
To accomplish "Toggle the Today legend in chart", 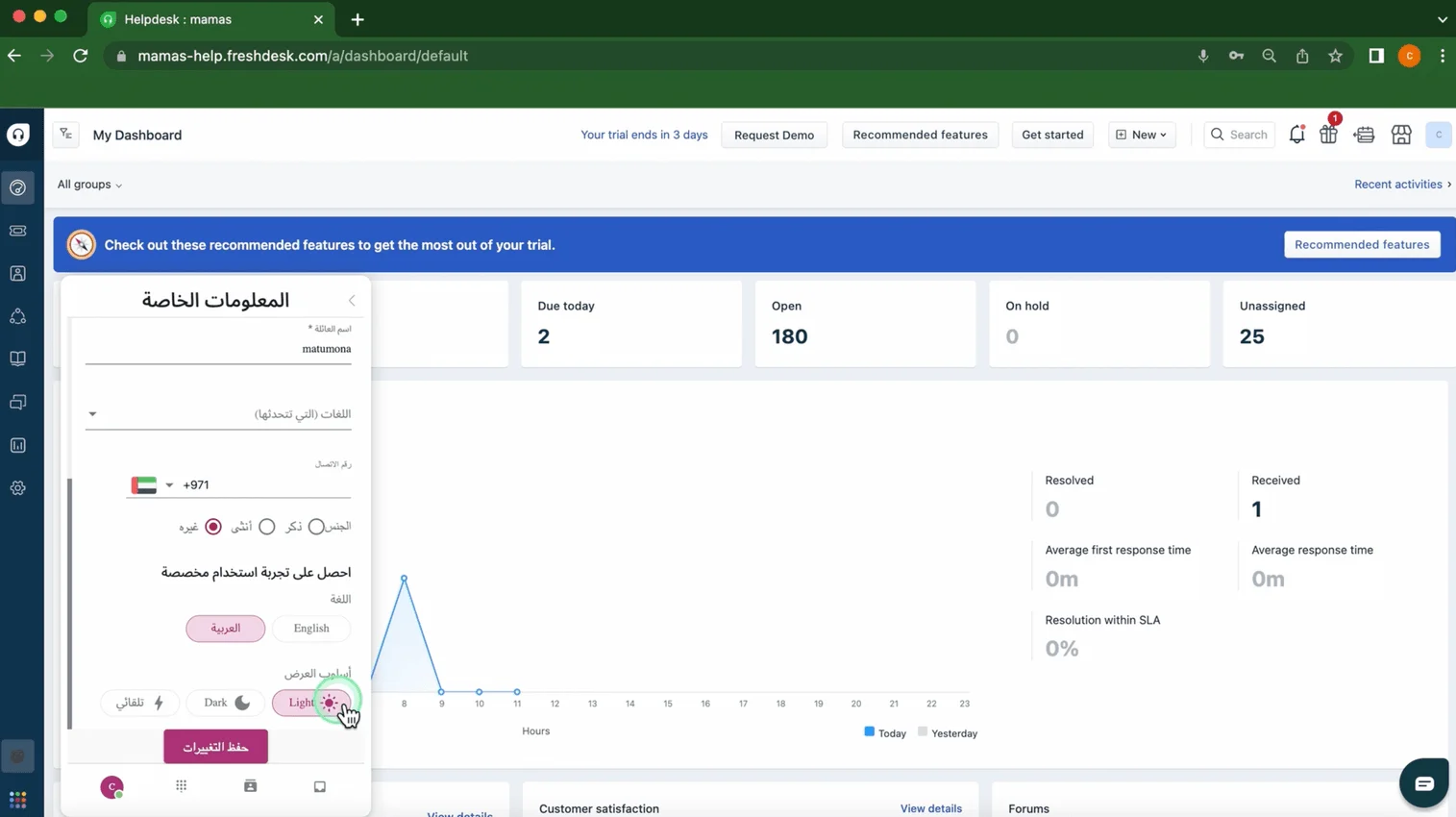I will (885, 732).
